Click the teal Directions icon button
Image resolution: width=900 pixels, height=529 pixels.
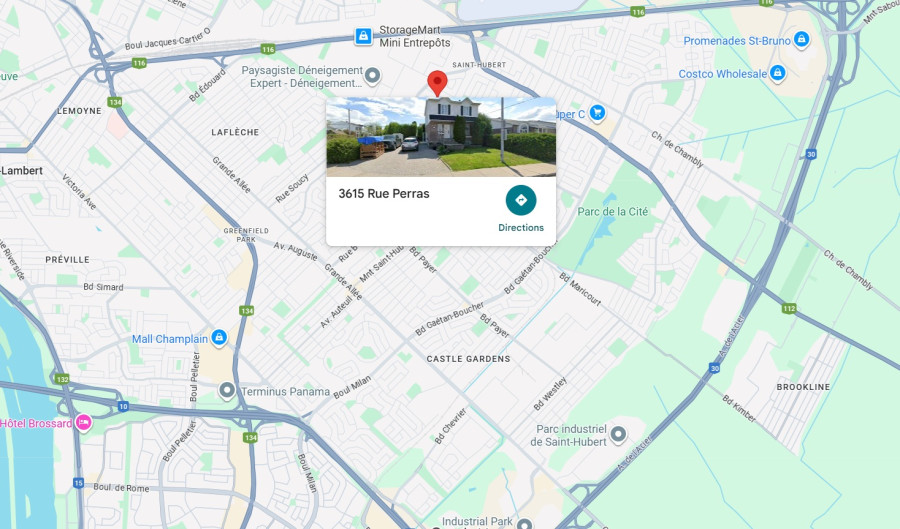pos(521,200)
